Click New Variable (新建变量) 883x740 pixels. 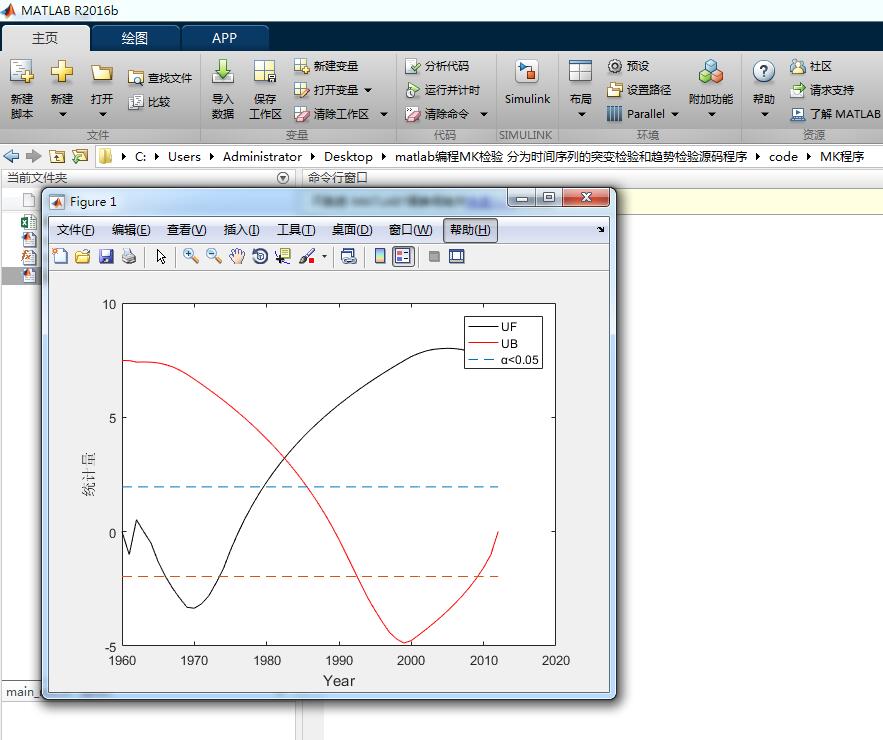(x=325, y=66)
